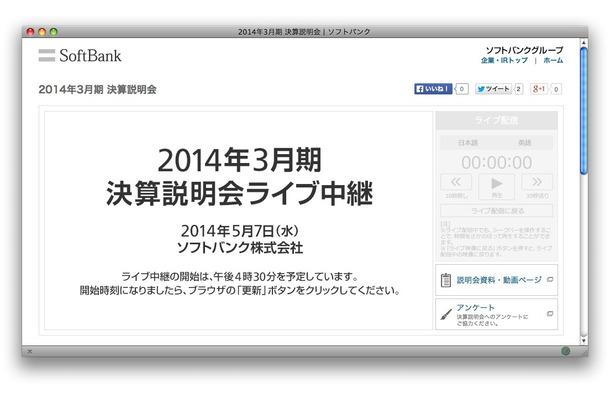Click external-link icon in アンケート box
Screen dimensions: 610x400
(550, 313)
